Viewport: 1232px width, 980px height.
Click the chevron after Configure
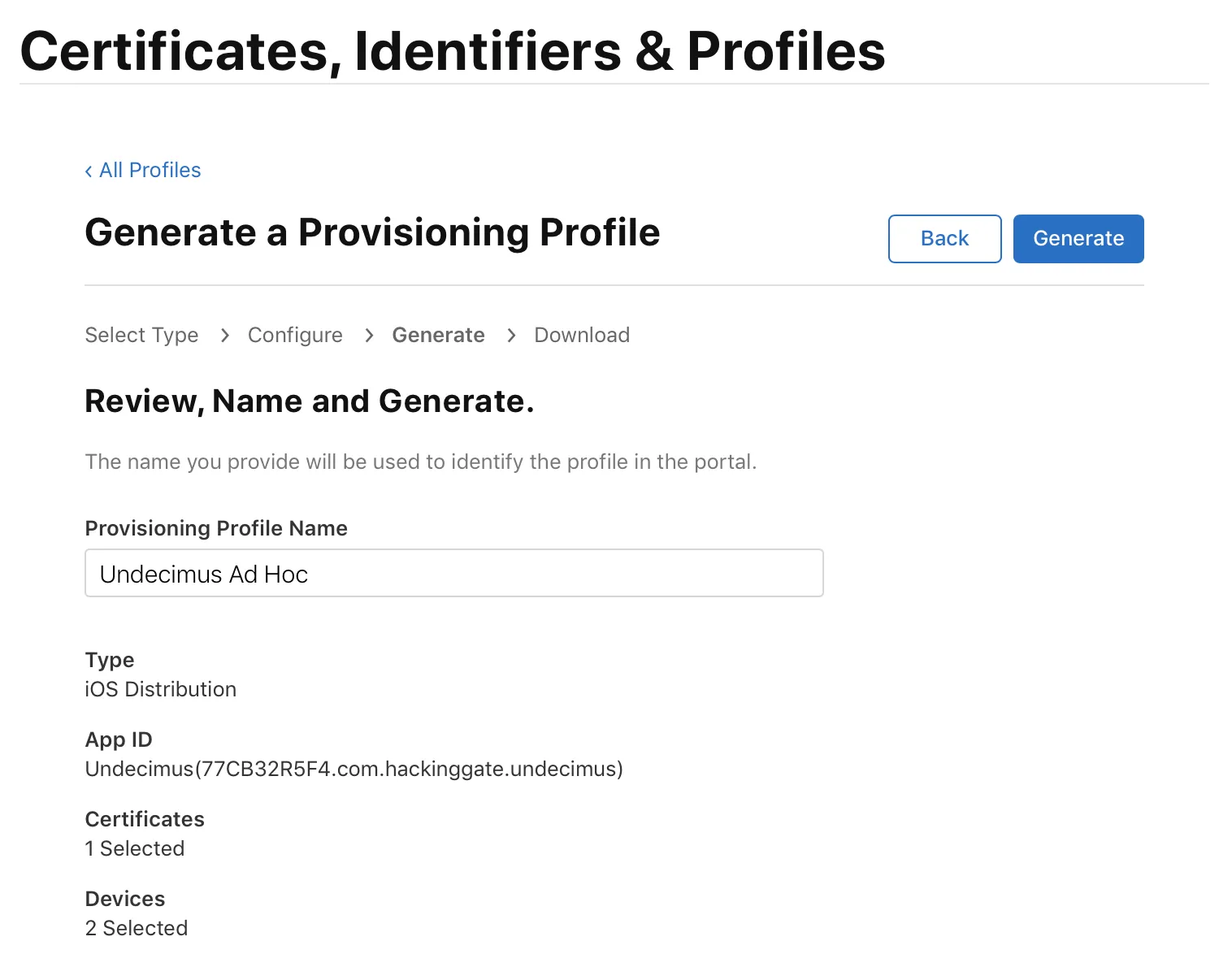[x=369, y=335]
